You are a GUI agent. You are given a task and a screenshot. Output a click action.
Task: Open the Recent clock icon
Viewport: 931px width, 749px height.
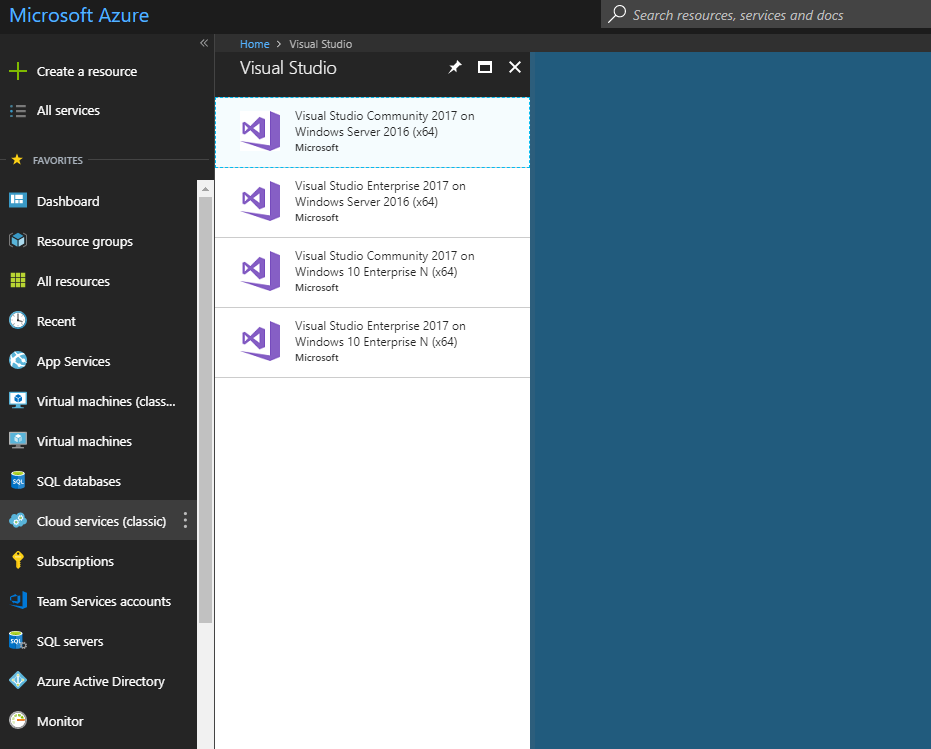(x=18, y=321)
